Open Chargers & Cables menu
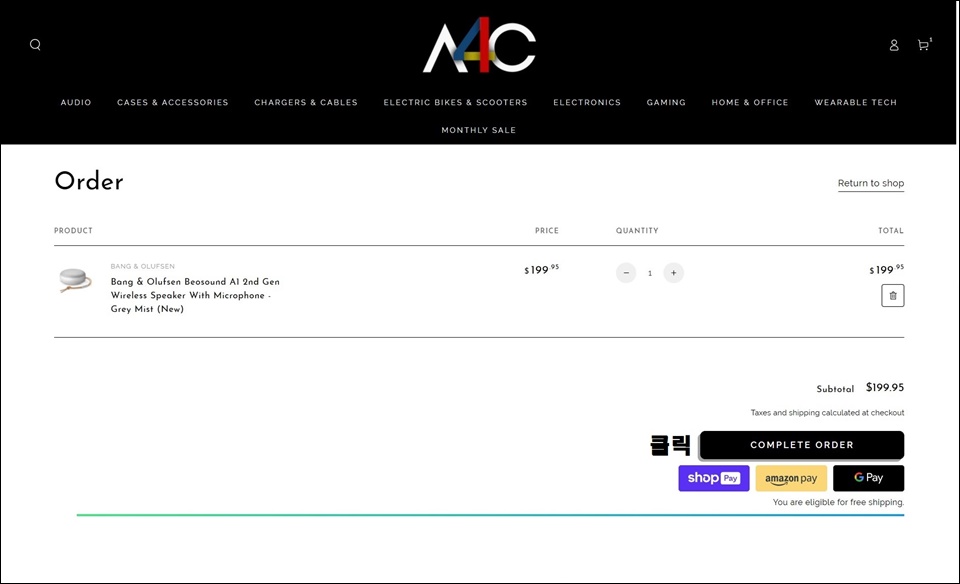The height and width of the screenshot is (584, 960). coord(306,102)
